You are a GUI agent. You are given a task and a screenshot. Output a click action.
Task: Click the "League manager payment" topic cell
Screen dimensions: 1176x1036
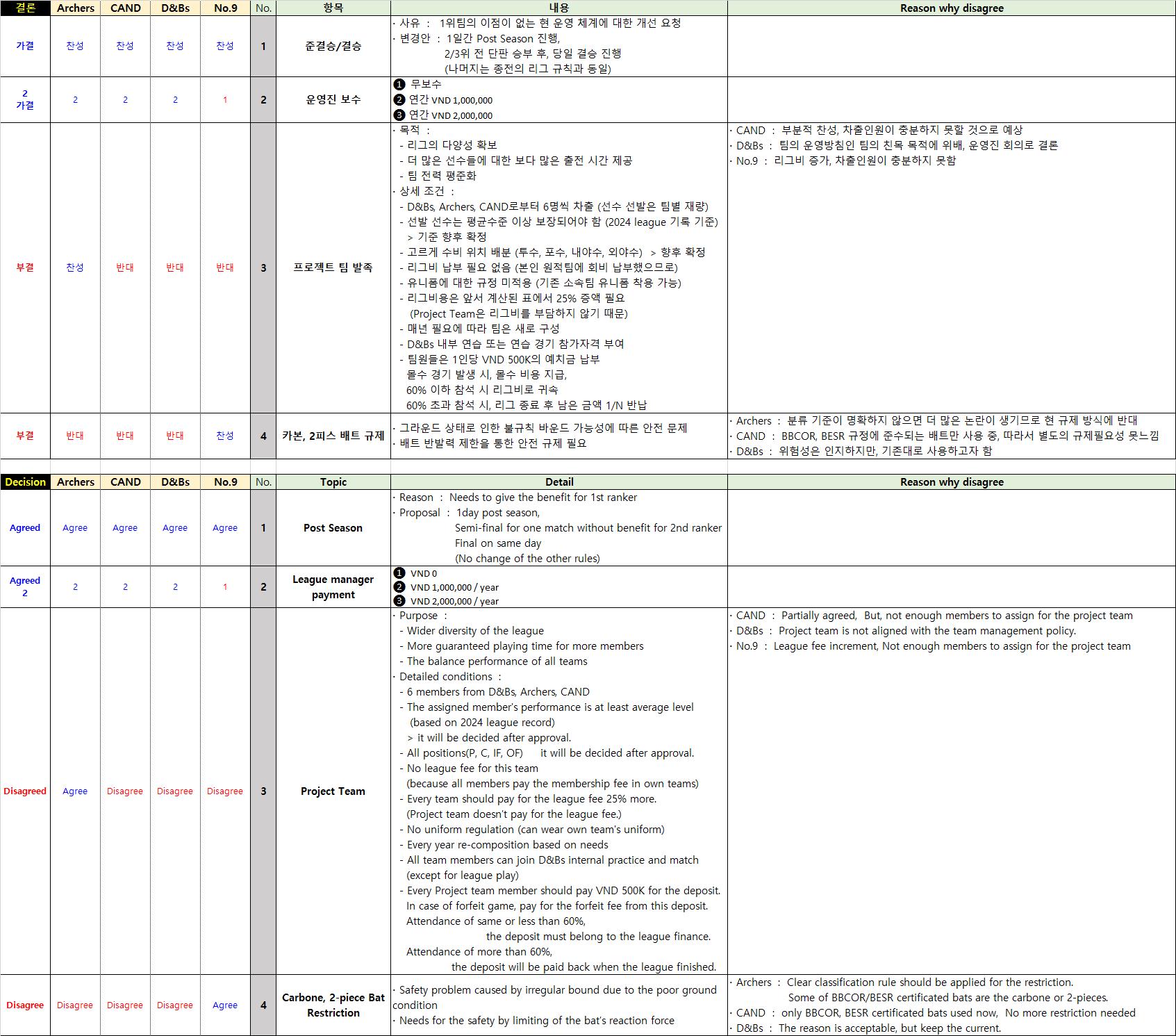(333, 587)
